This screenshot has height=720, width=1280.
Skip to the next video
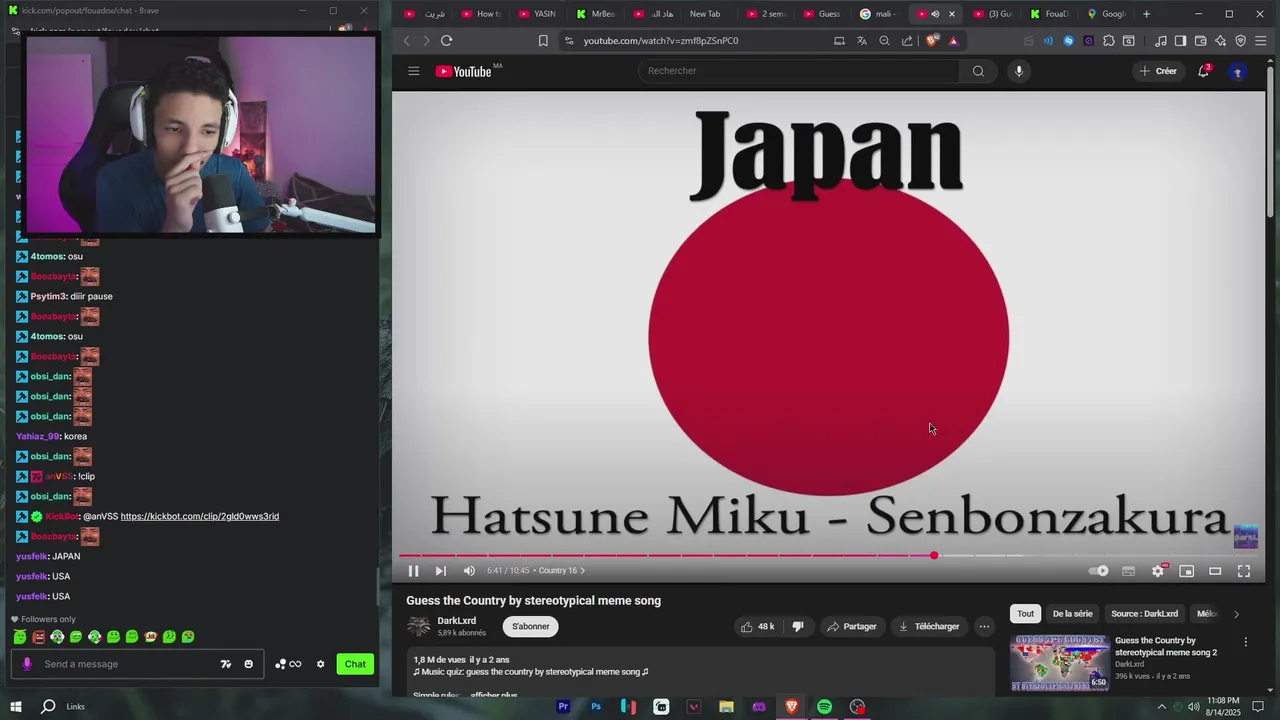[440, 571]
